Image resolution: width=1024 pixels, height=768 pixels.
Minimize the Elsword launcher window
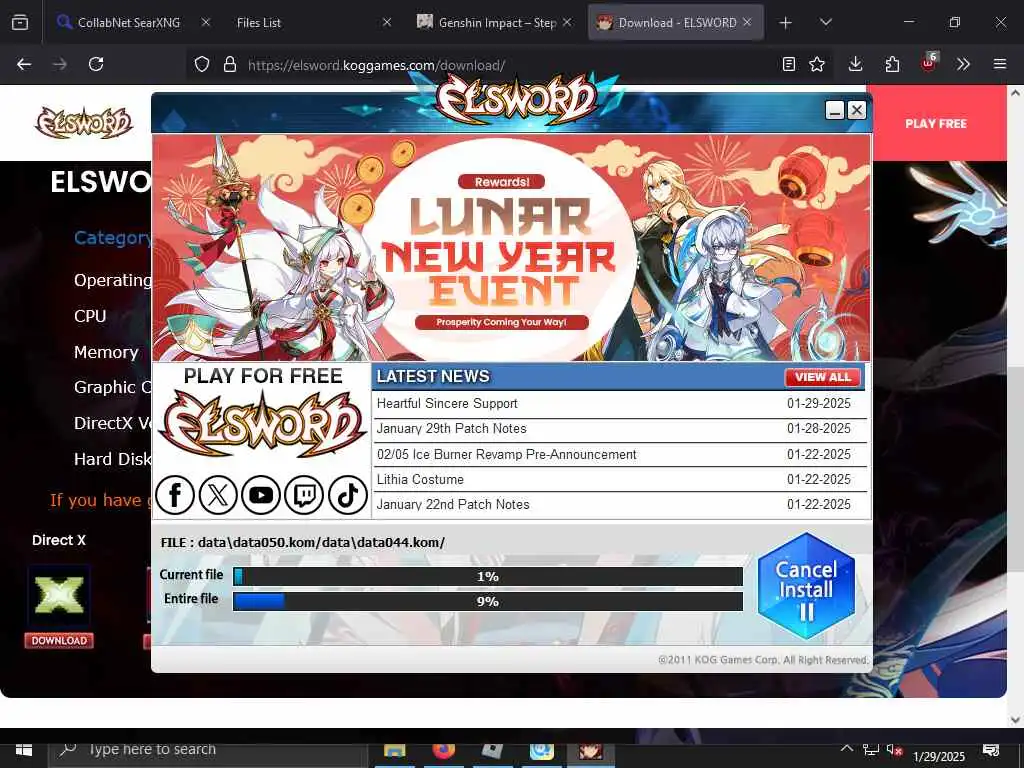pyautogui.click(x=835, y=110)
